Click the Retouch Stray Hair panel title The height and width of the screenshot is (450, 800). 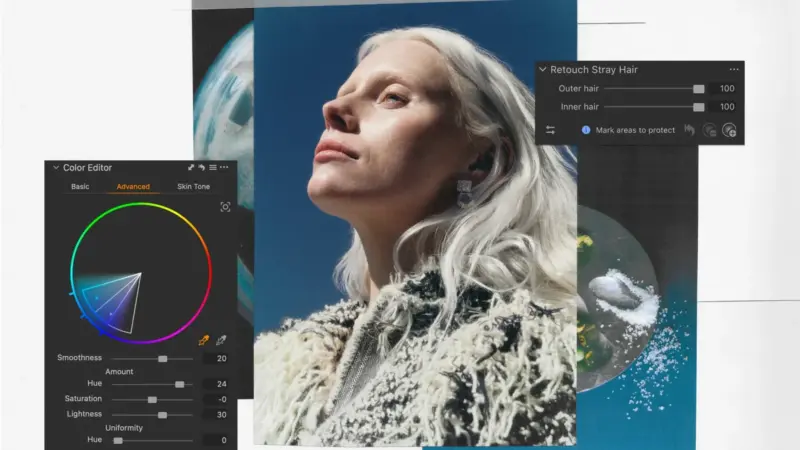pyautogui.click(x=594, y=69)
